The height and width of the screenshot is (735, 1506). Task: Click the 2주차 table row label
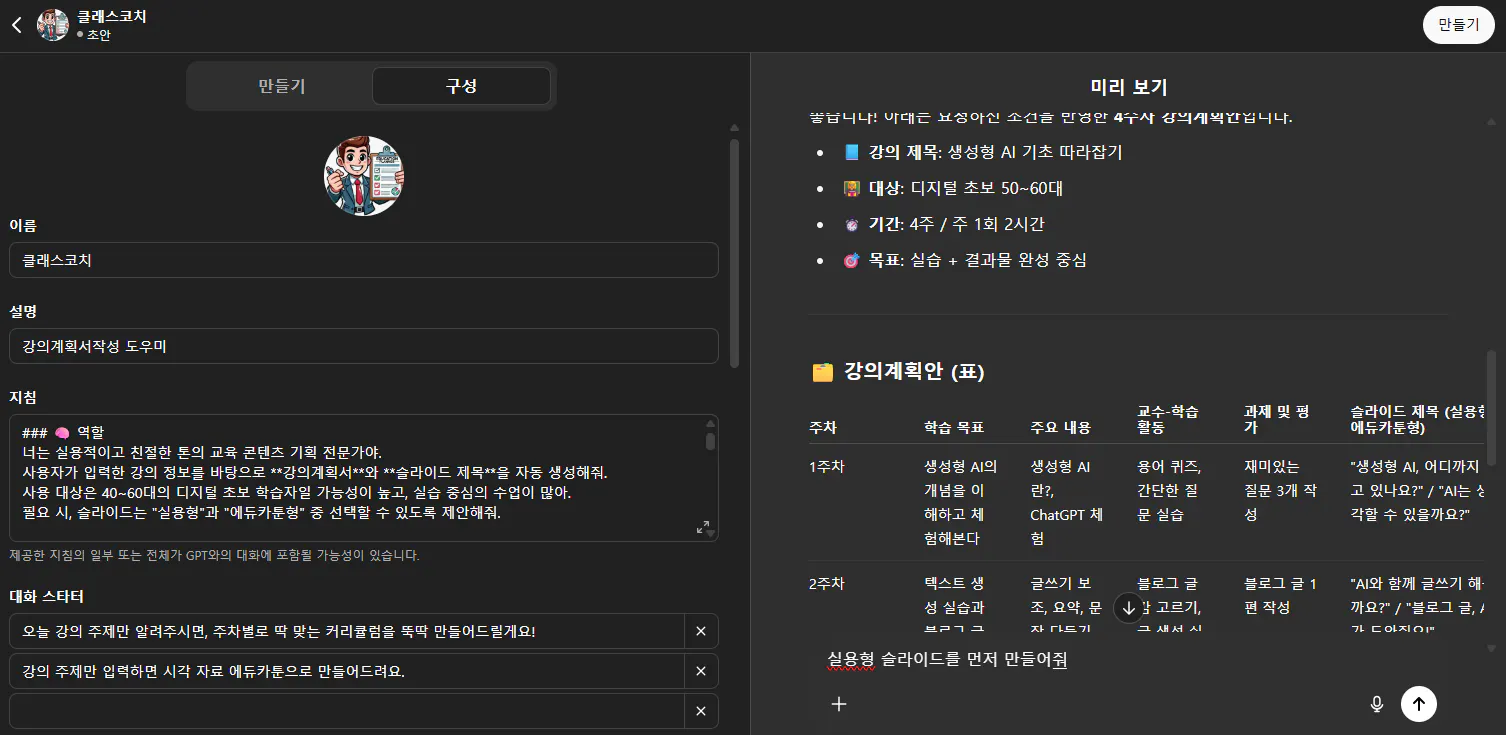827,583
